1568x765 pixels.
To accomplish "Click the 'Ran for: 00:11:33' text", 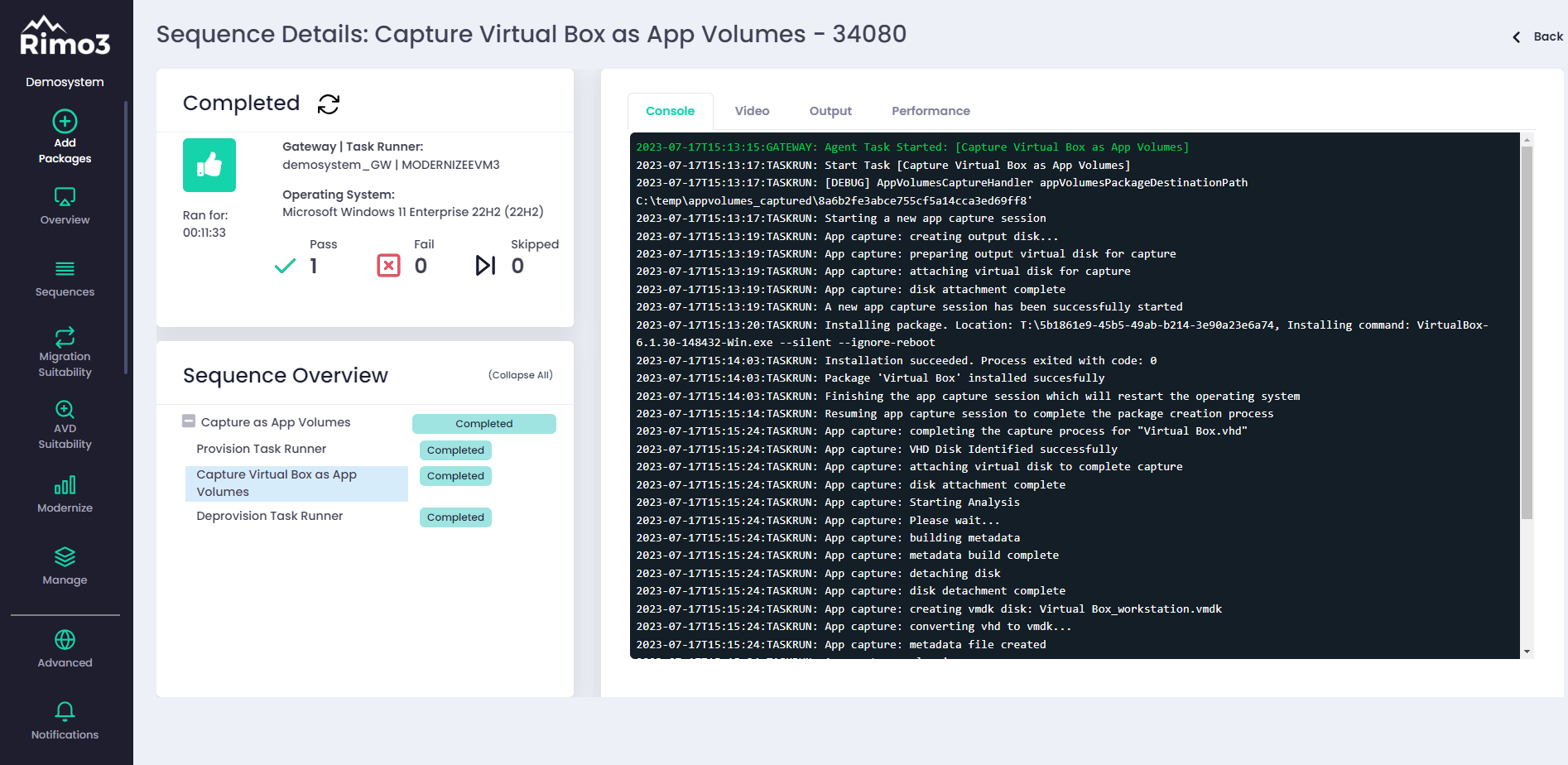I will 205,224.
